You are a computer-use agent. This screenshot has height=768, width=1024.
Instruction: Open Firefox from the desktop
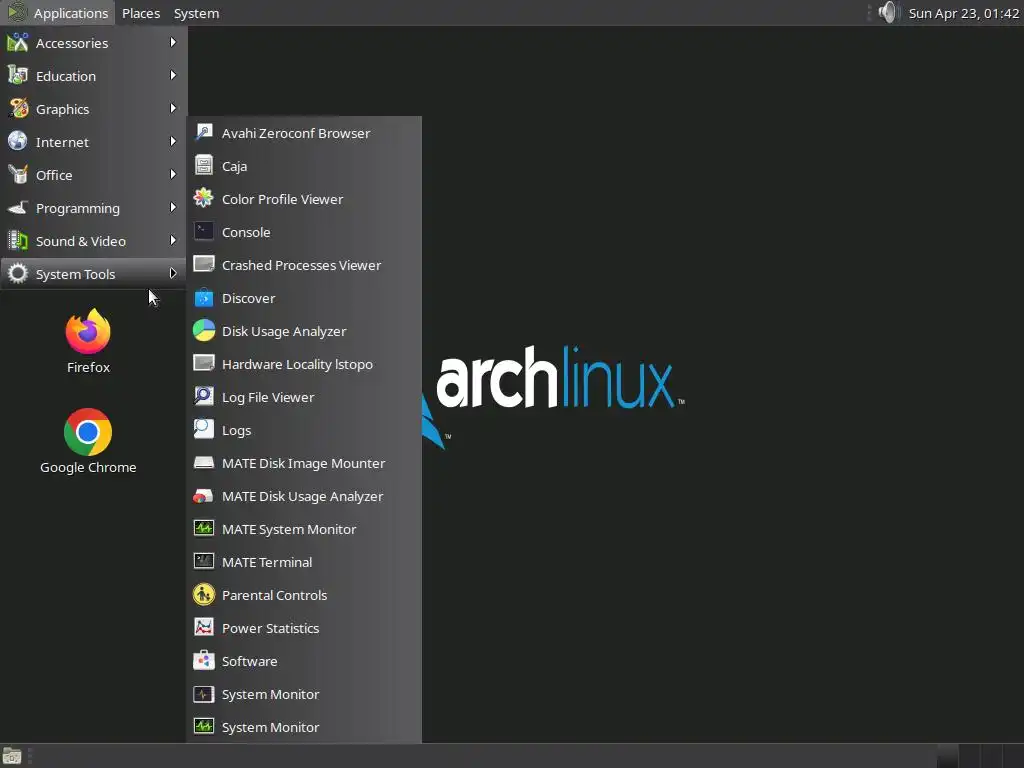[88, 342]
